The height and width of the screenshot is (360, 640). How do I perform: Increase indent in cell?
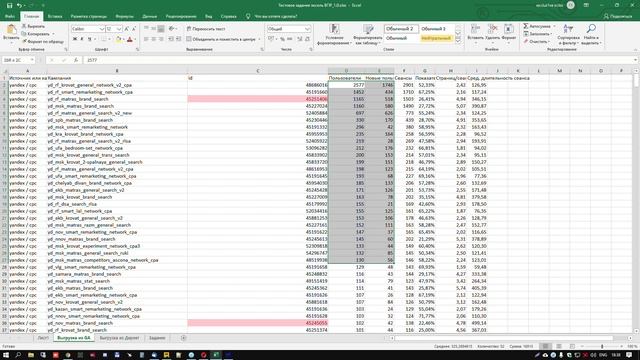point(178,39)
